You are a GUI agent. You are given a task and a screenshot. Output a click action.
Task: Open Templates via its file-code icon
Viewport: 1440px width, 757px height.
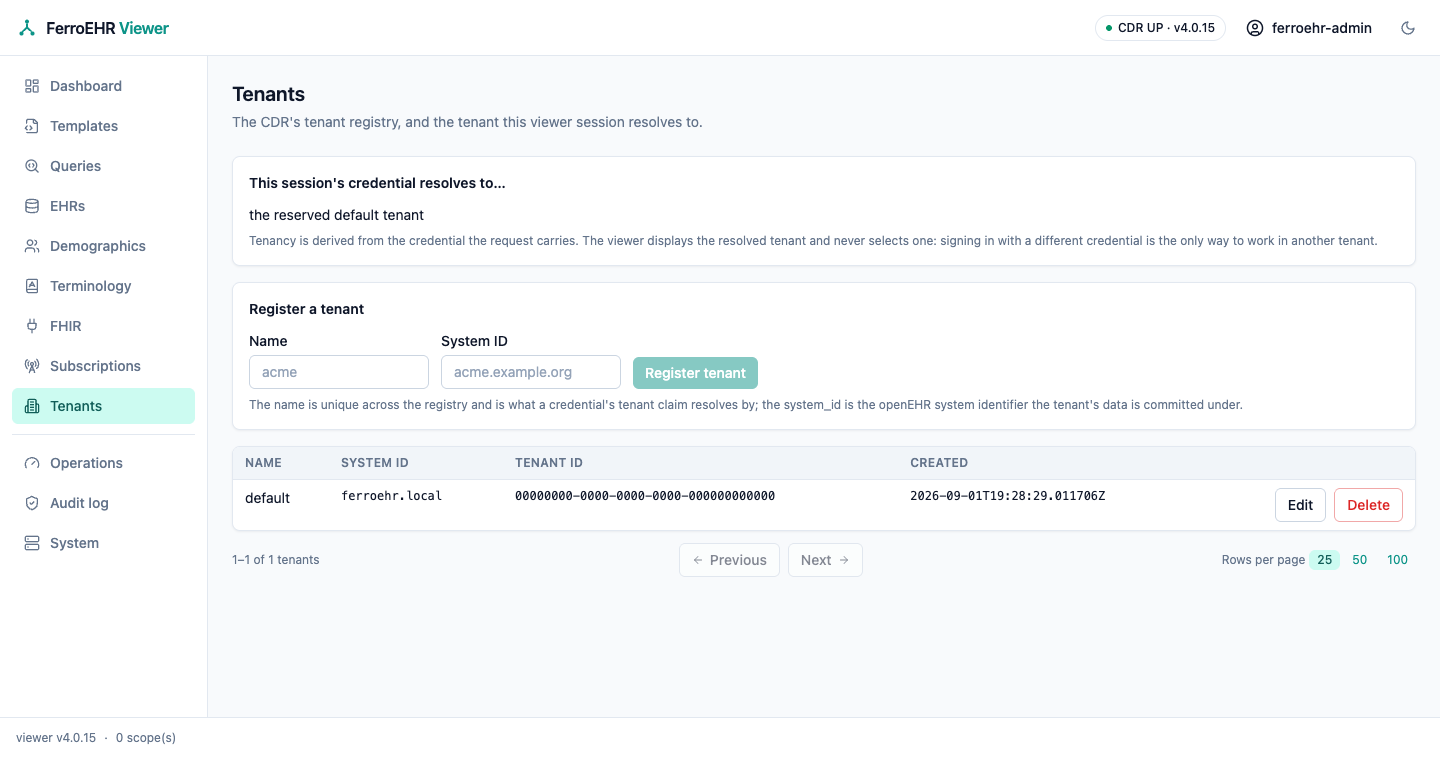pyautogui.click(x=32, y=126)
